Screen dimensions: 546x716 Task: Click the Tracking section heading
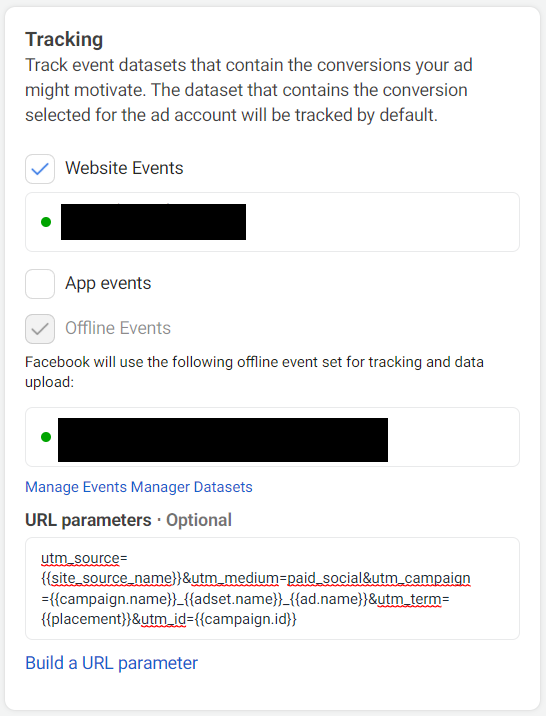(64, 39)
